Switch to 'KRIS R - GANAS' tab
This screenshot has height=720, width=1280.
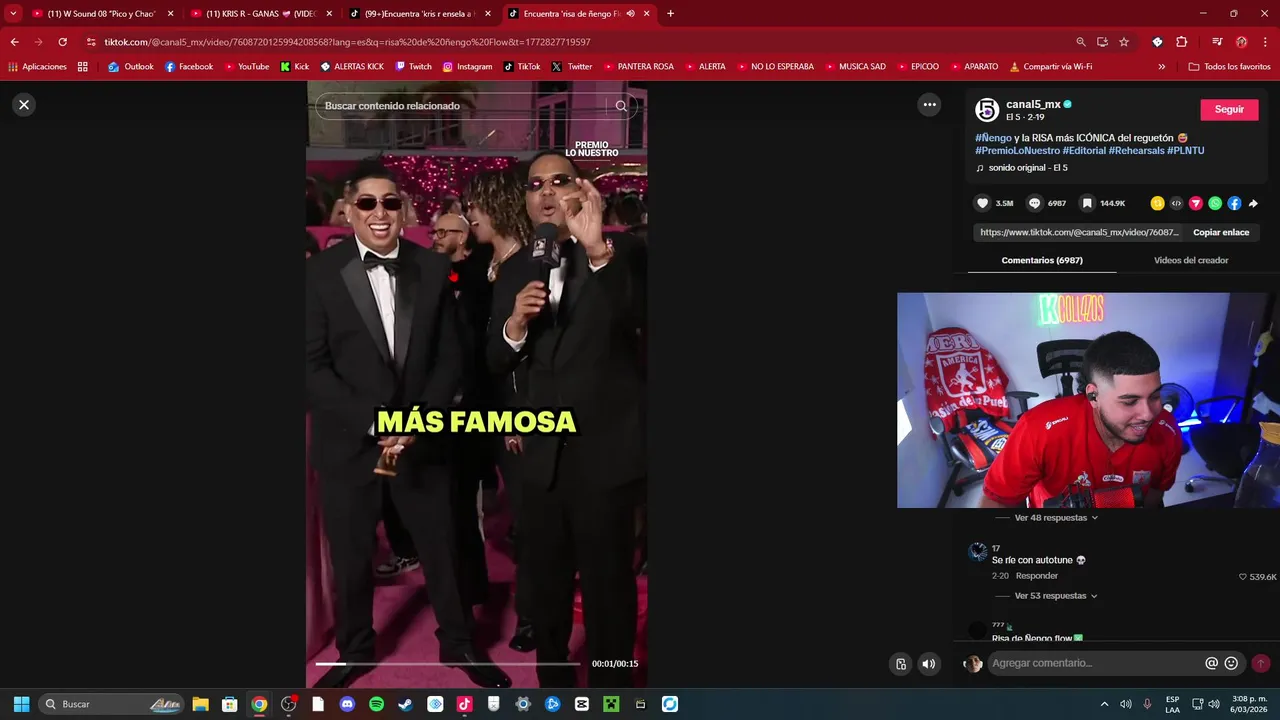click(261, 14)
